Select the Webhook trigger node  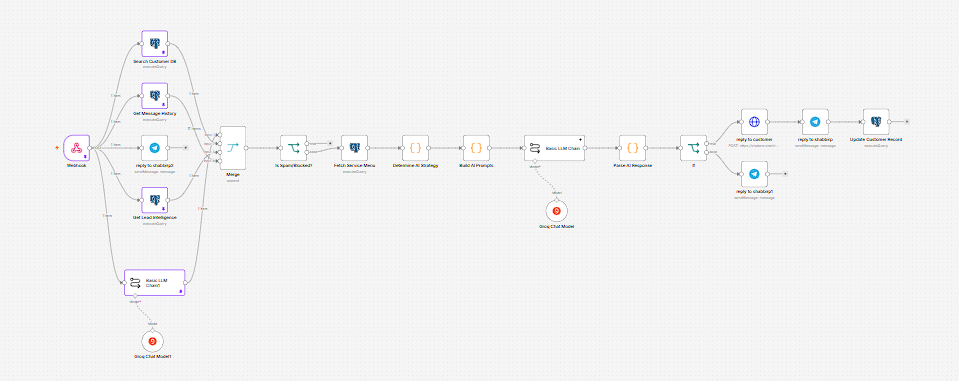point(76,148)
